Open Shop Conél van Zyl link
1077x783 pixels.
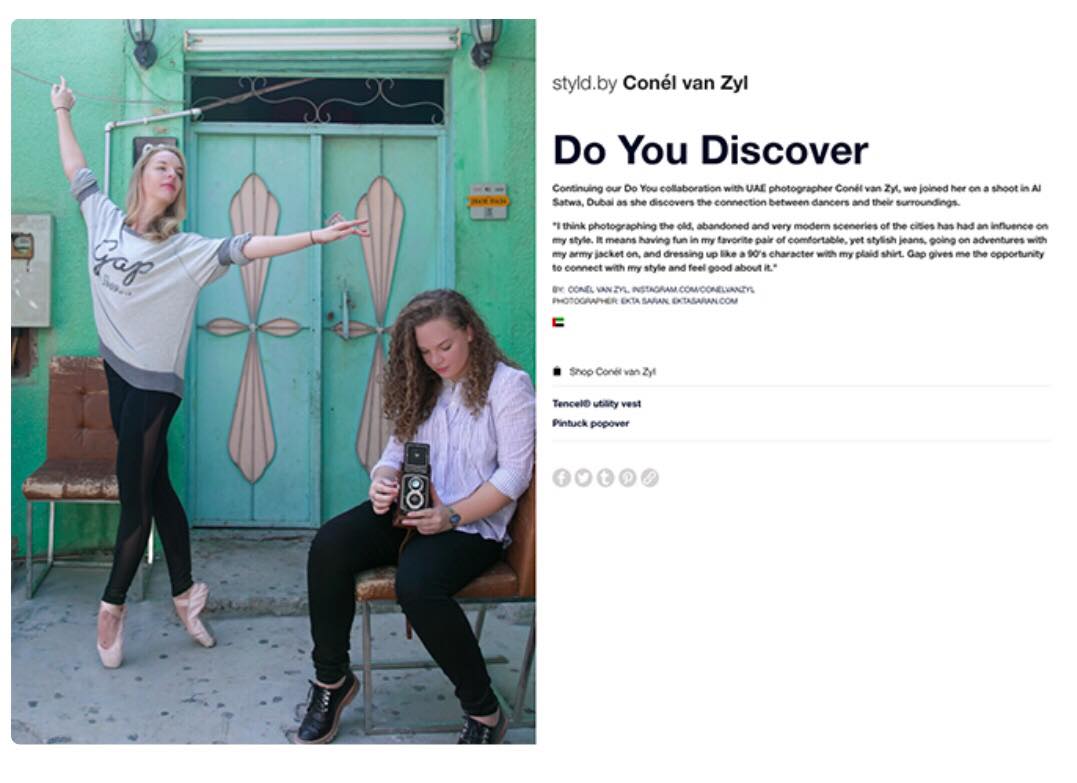(x=612, y=372)
